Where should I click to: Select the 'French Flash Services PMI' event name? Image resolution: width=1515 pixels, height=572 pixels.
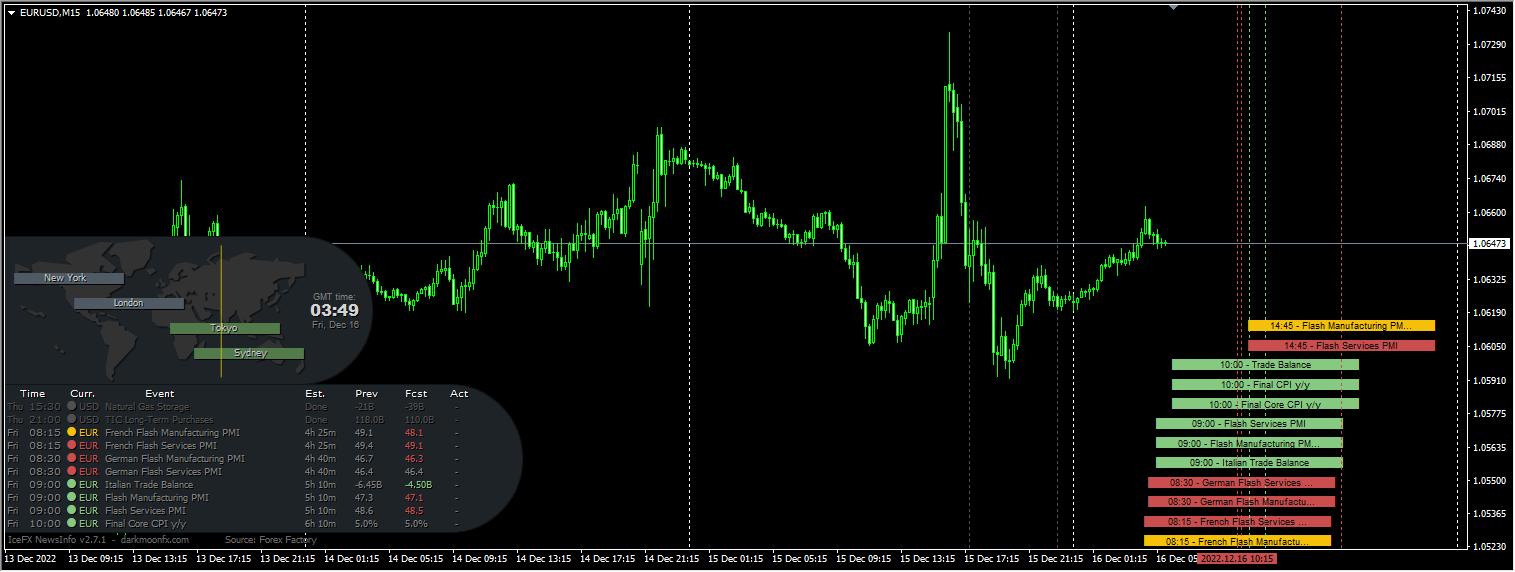[161, 446]
